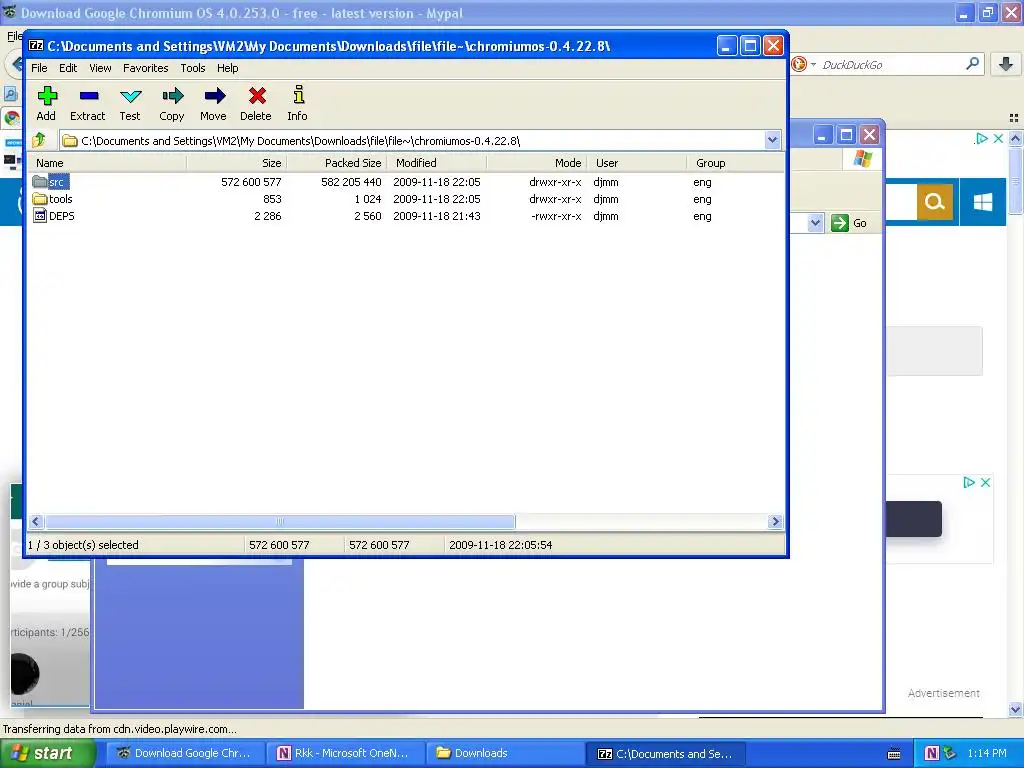The width and height of the screenshot is (1024, 768).
Task: Close the lower advertisement X
Action: tap(985, 482)
